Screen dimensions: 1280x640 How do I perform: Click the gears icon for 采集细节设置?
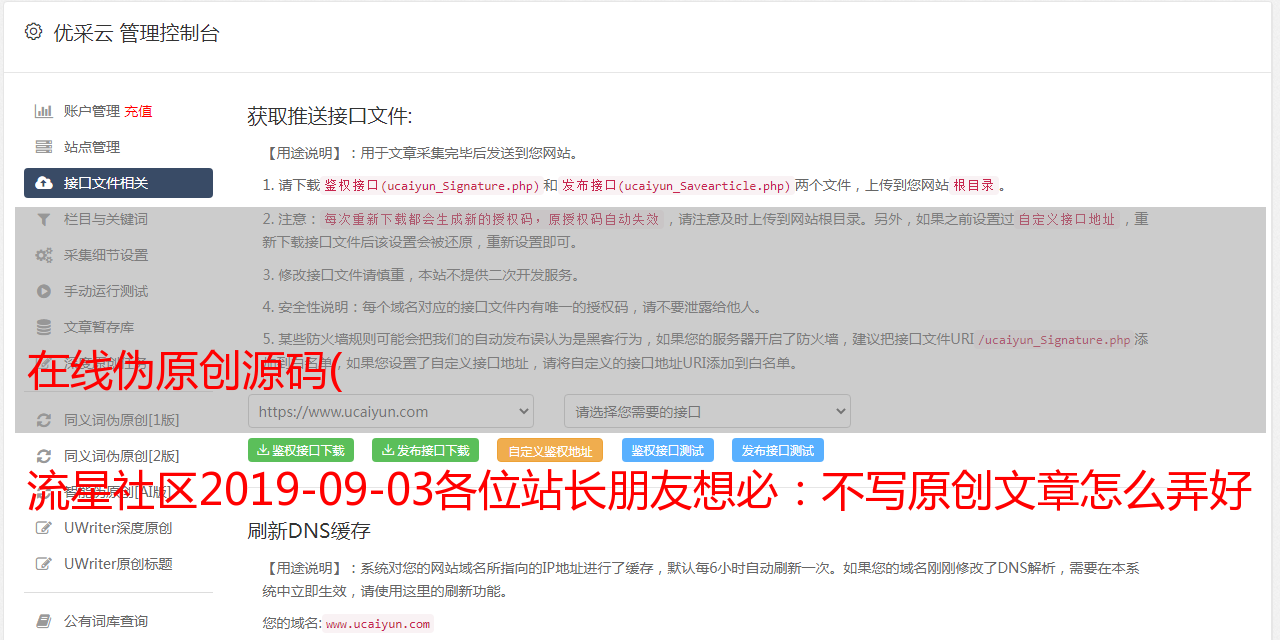[44, 255]
